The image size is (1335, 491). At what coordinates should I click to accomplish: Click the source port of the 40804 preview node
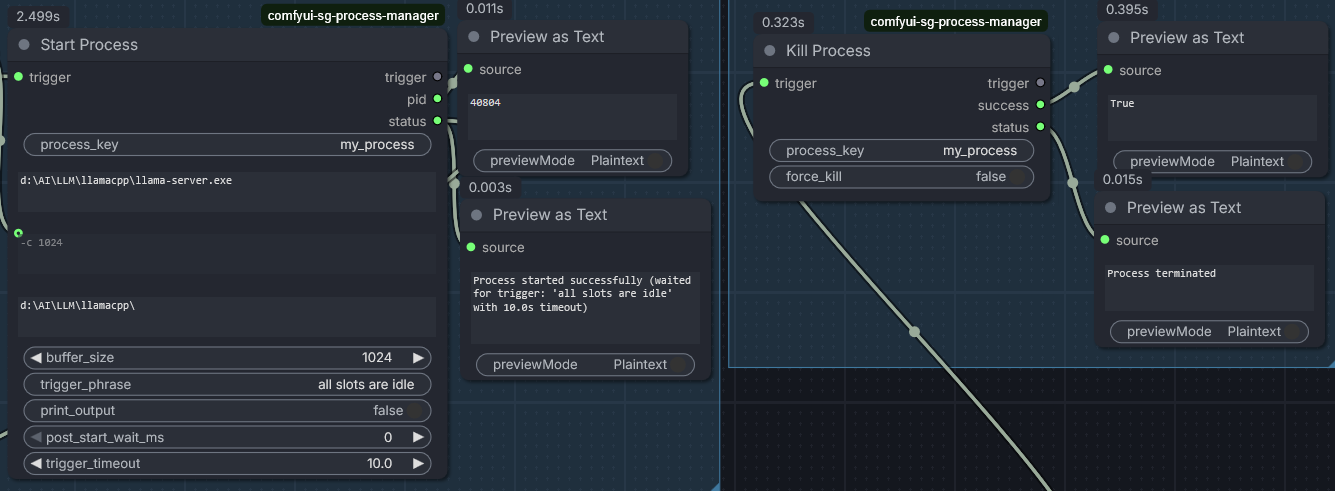(x=467, y=69)
